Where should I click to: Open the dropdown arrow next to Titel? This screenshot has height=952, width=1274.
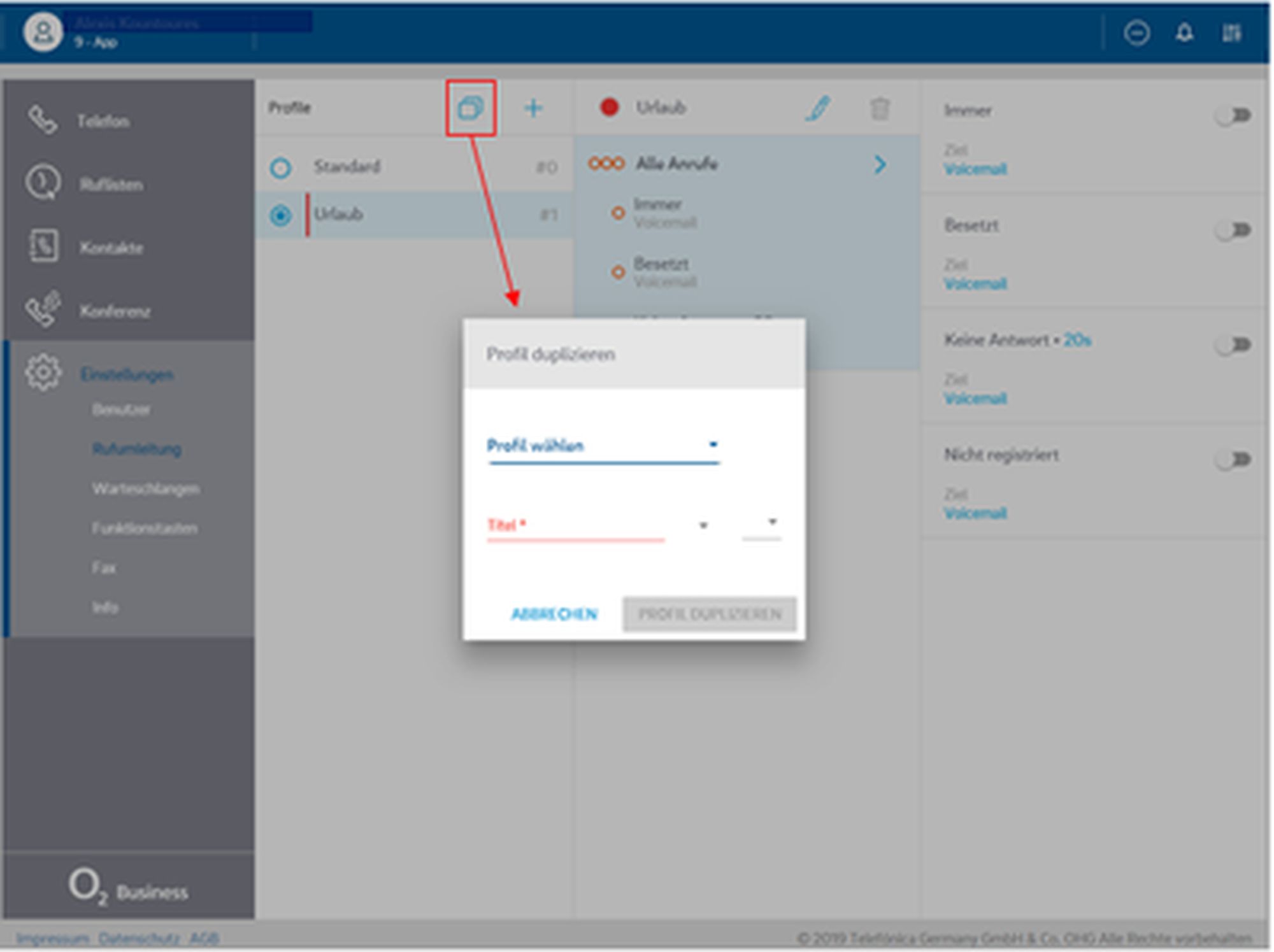(x=703, y=525)
